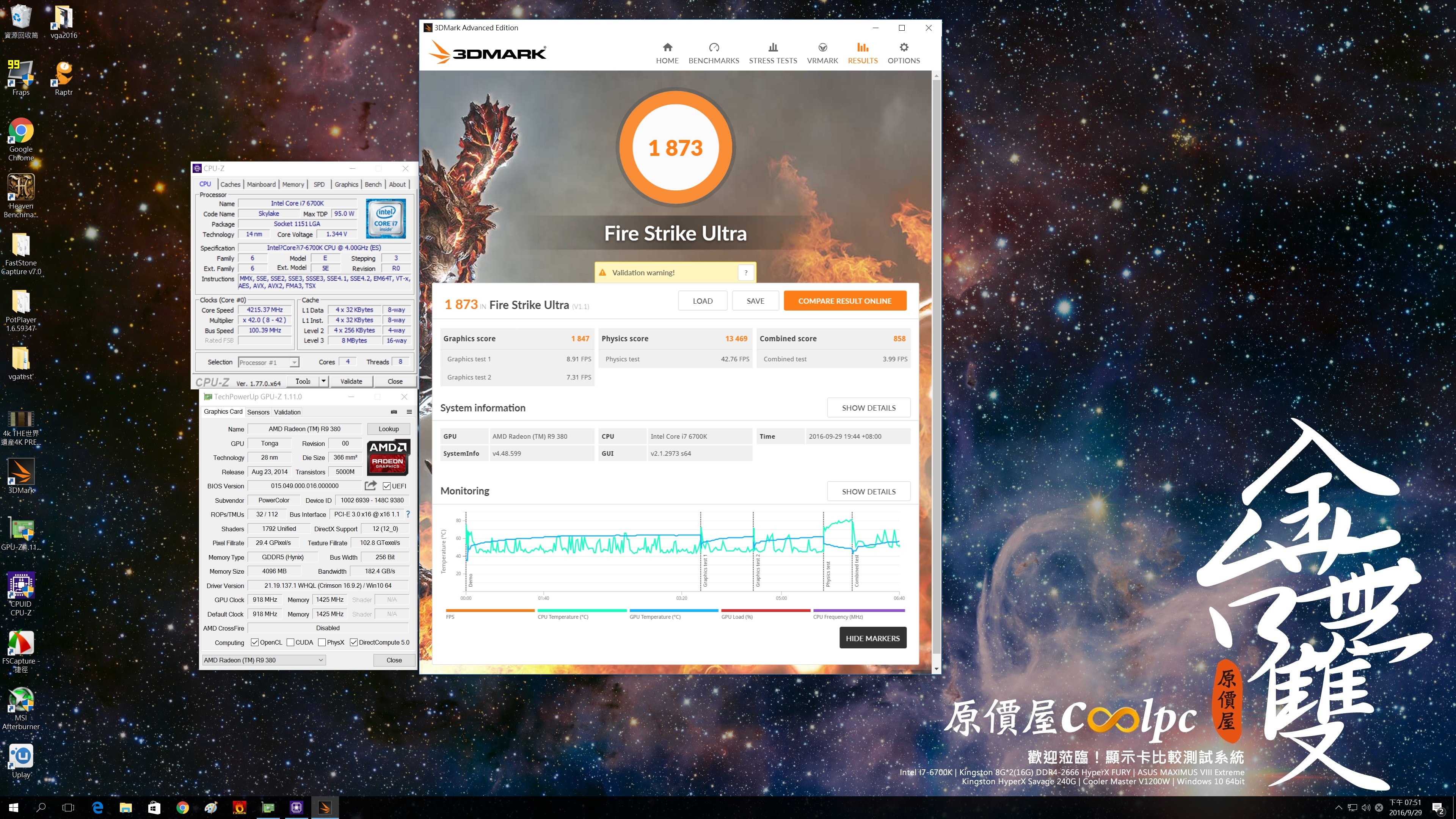Click the HIDE MARKERS button
Screen dimensions: 1456x819
coord(872,637)
